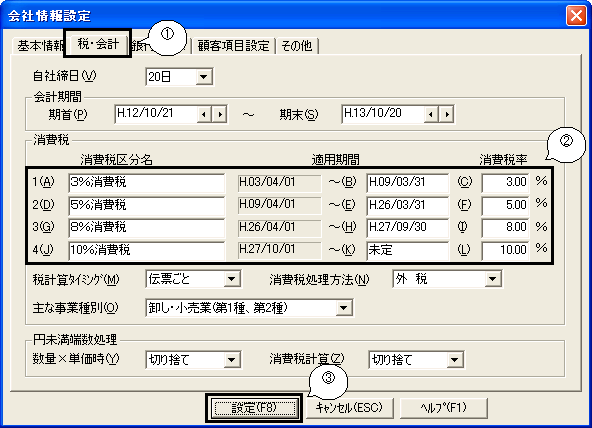This screenshot has width=592, height=428.
Task: Click the ヘルプ(F1) button
Action: click(444, 408)
